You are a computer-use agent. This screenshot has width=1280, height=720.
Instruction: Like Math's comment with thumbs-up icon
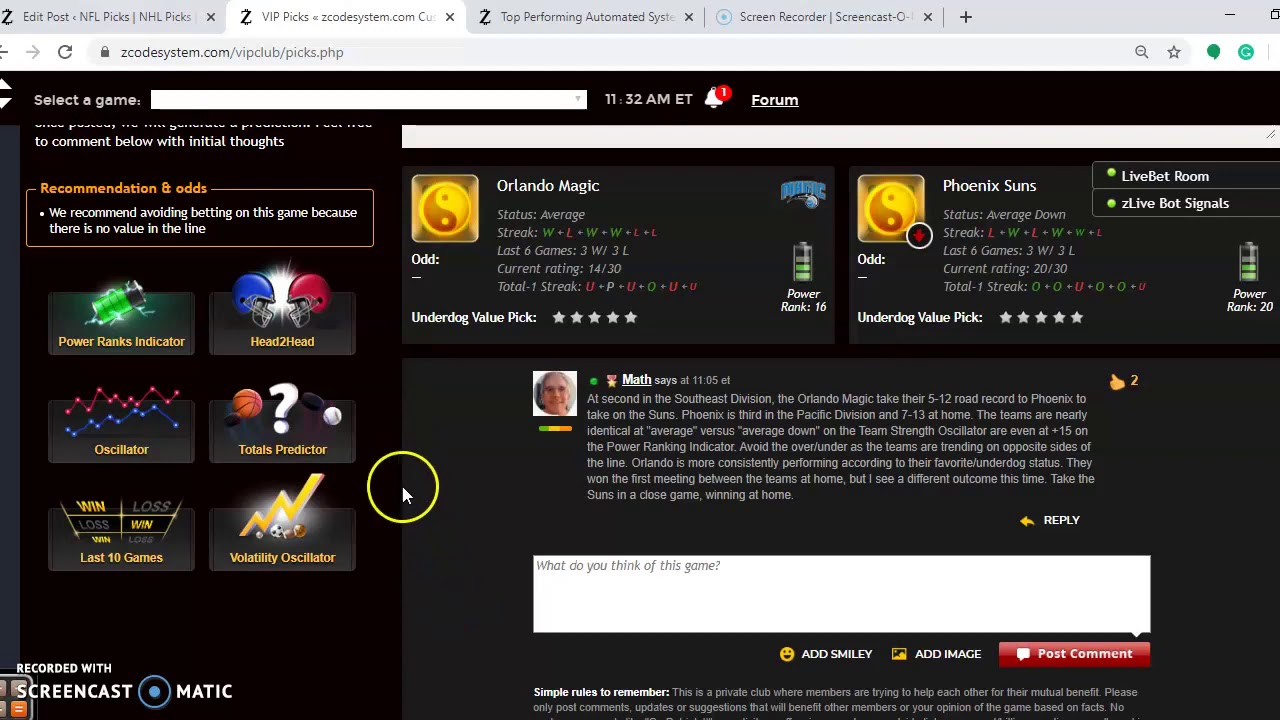1116,381
